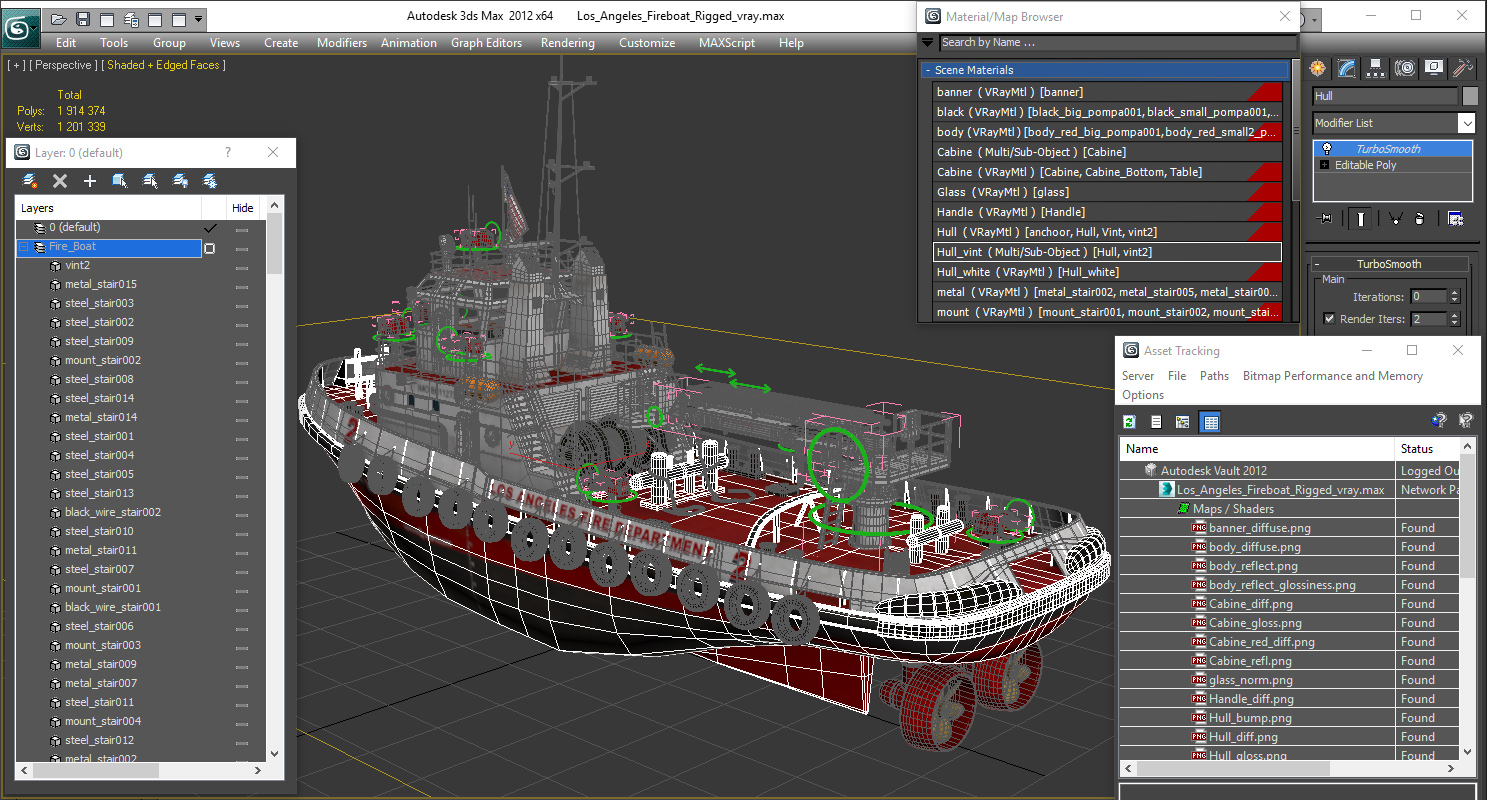1487x800 pixels.
Task: Select banner VRayMtl material entry
Action: [x=1107, y=92]
